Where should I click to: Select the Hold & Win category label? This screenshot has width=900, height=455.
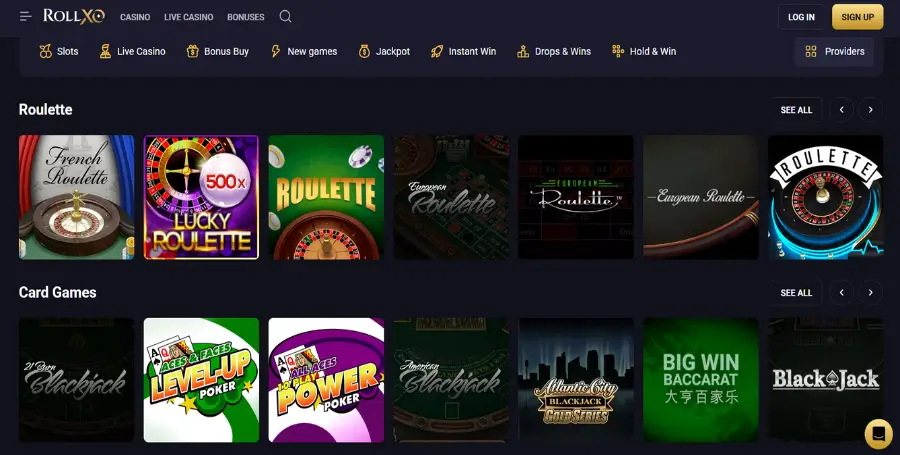[653, 52]
